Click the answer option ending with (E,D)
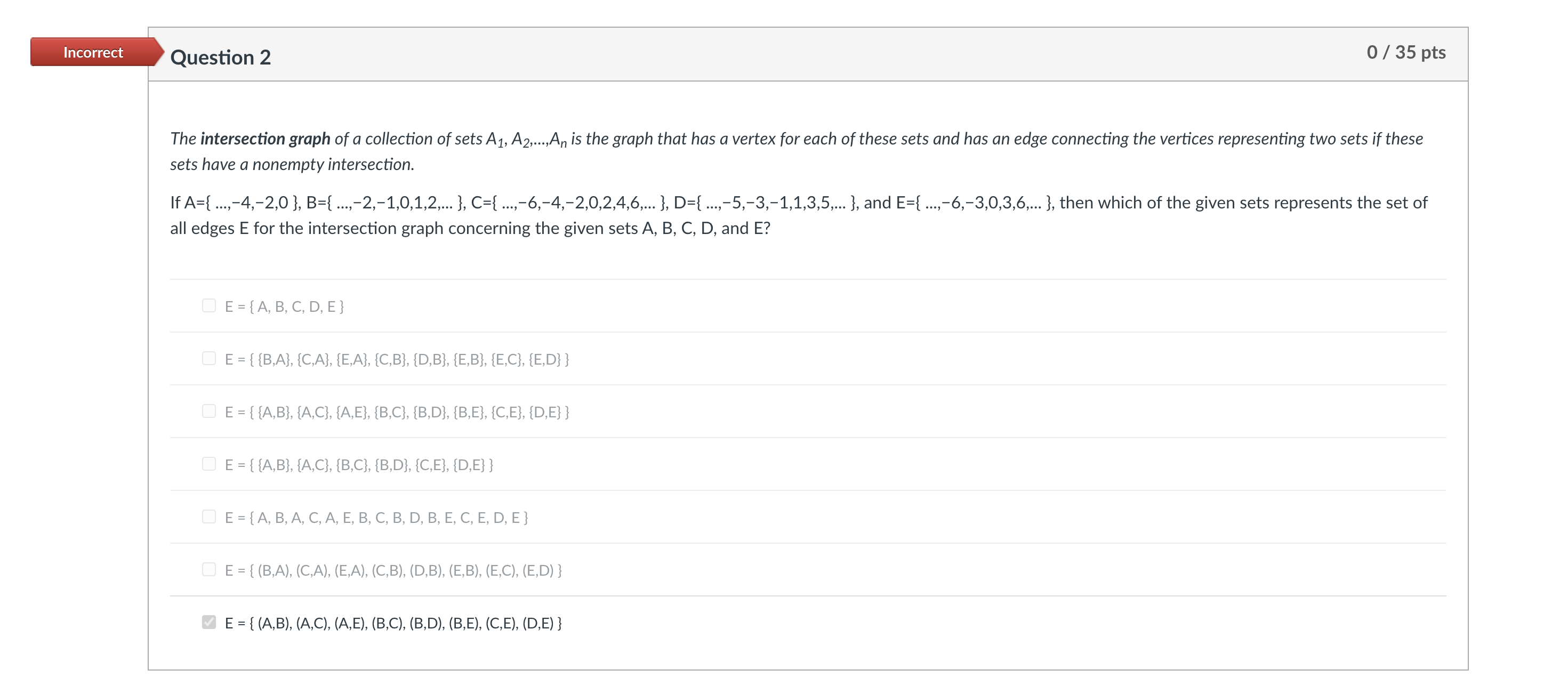Screen dimensions: 1568x694 pos(392,570)
